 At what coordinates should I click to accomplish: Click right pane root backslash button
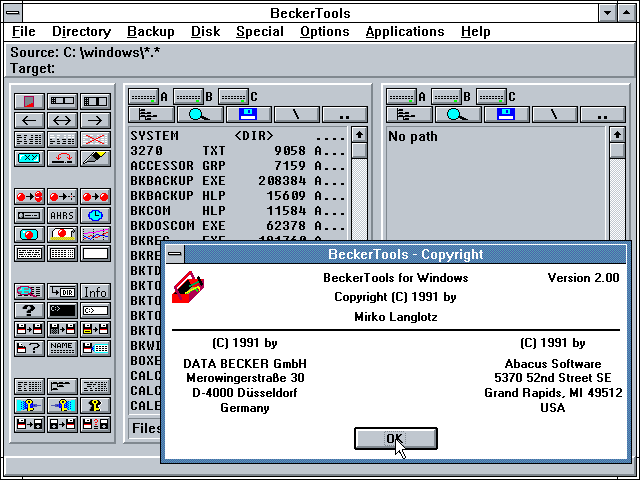[x=555, y=115]
